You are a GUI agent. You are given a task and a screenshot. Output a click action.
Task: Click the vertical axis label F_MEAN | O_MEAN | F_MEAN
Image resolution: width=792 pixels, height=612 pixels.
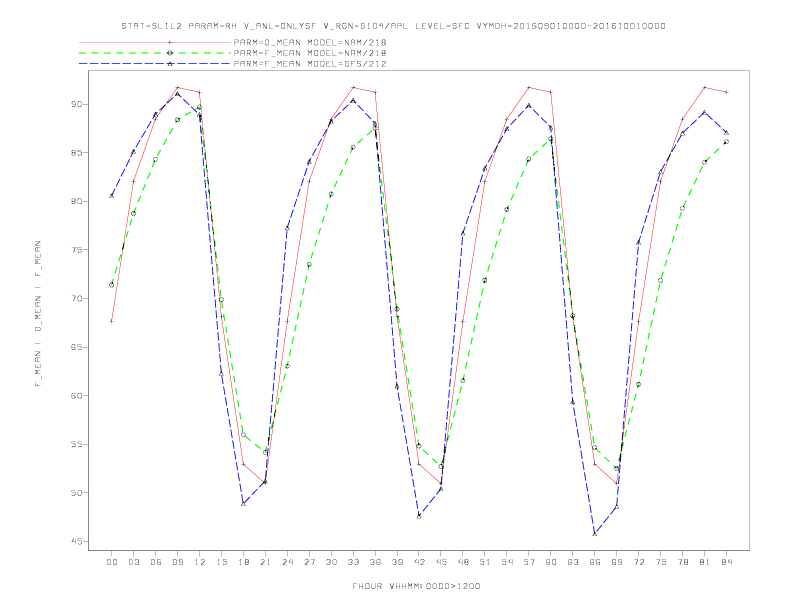tap(38, 314)
